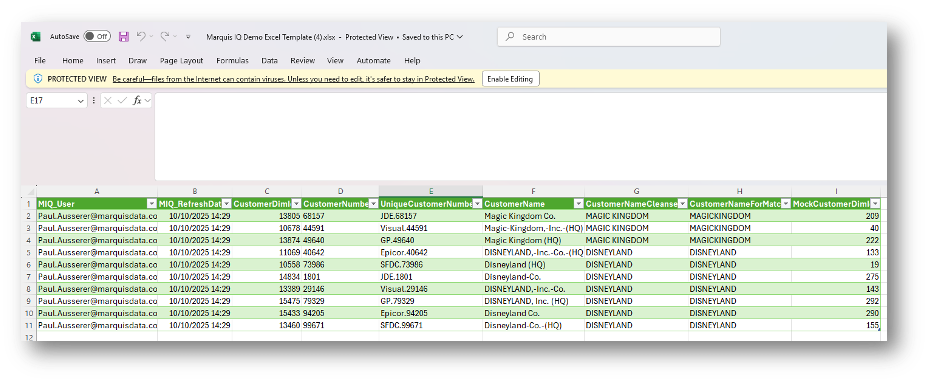Open the Help tab
Viewport: 929px width, 384px height.
point(412,60)
